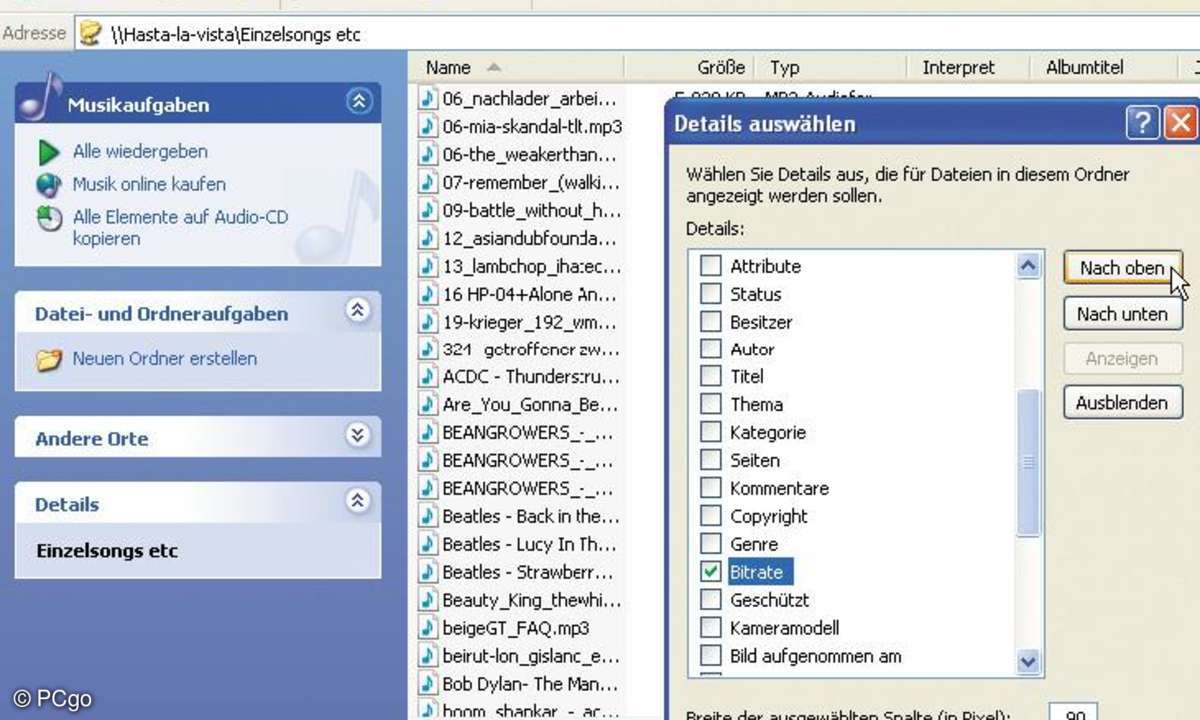This screenshot has width=1200, height=720.
Task: Click the column width pixel input field
Action: (x=1073, y=714)
